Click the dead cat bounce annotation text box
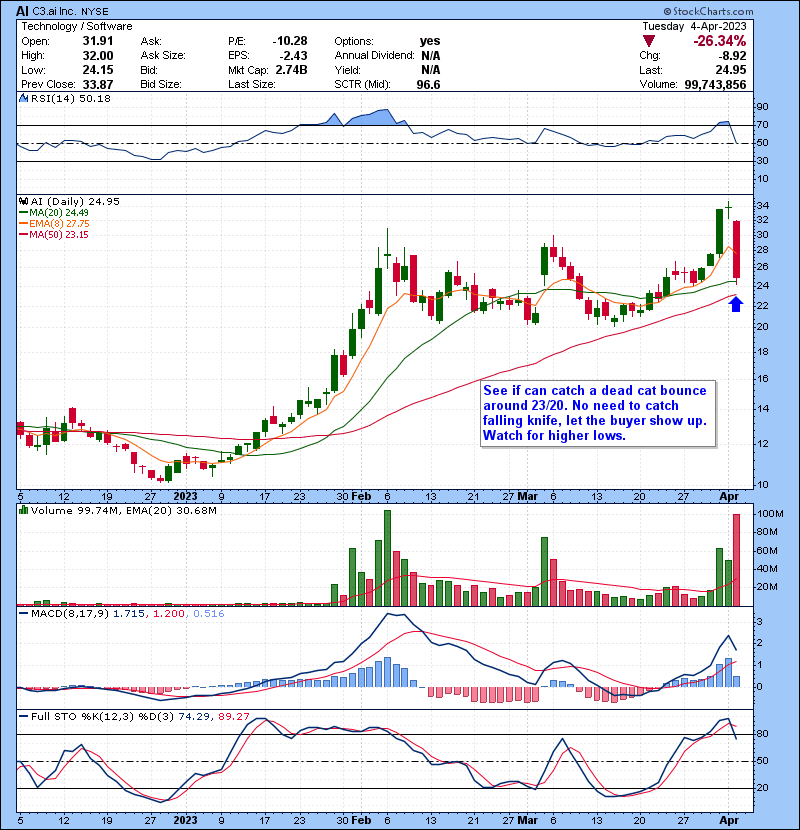This screenshot has height=830, width=800. click(x=598, y=413)
